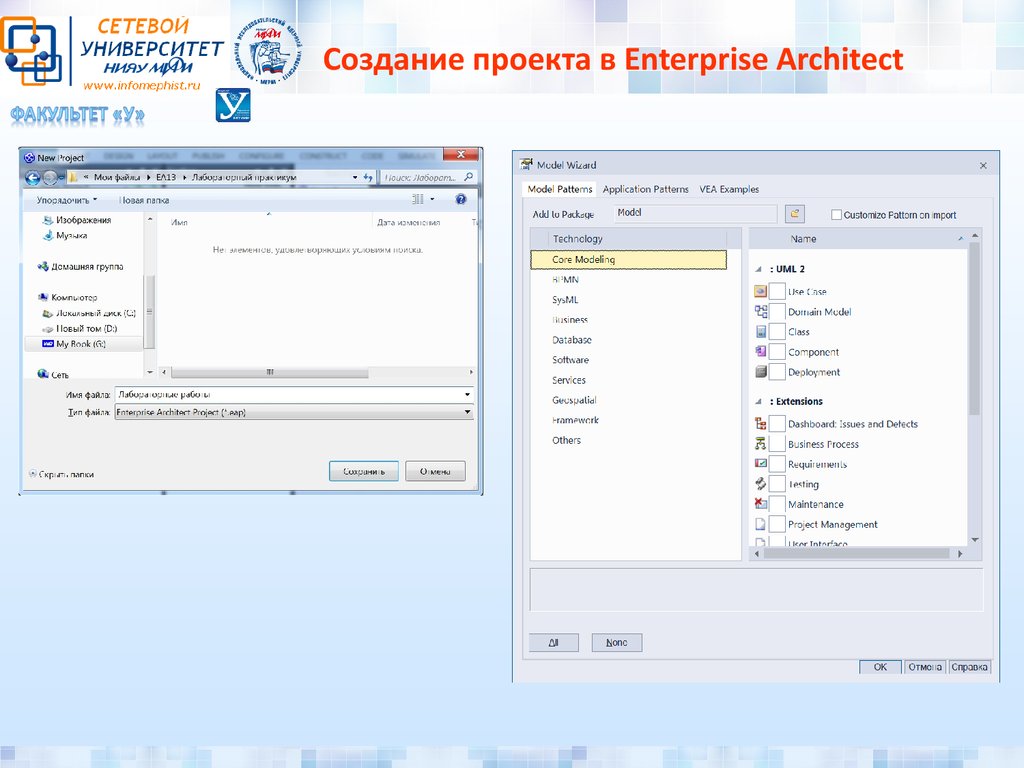Click the Dashboard: Issues and Defects icon
The image size is (1024, 768).
click(761, 424)
